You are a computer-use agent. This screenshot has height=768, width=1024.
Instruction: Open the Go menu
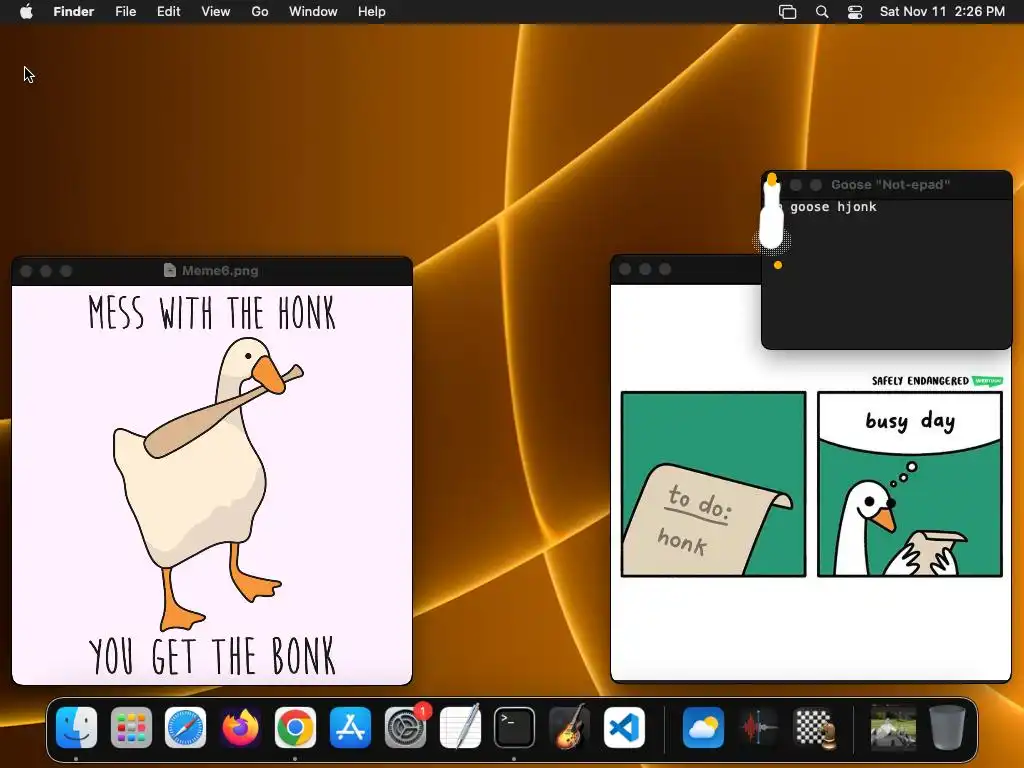point(260,11)
